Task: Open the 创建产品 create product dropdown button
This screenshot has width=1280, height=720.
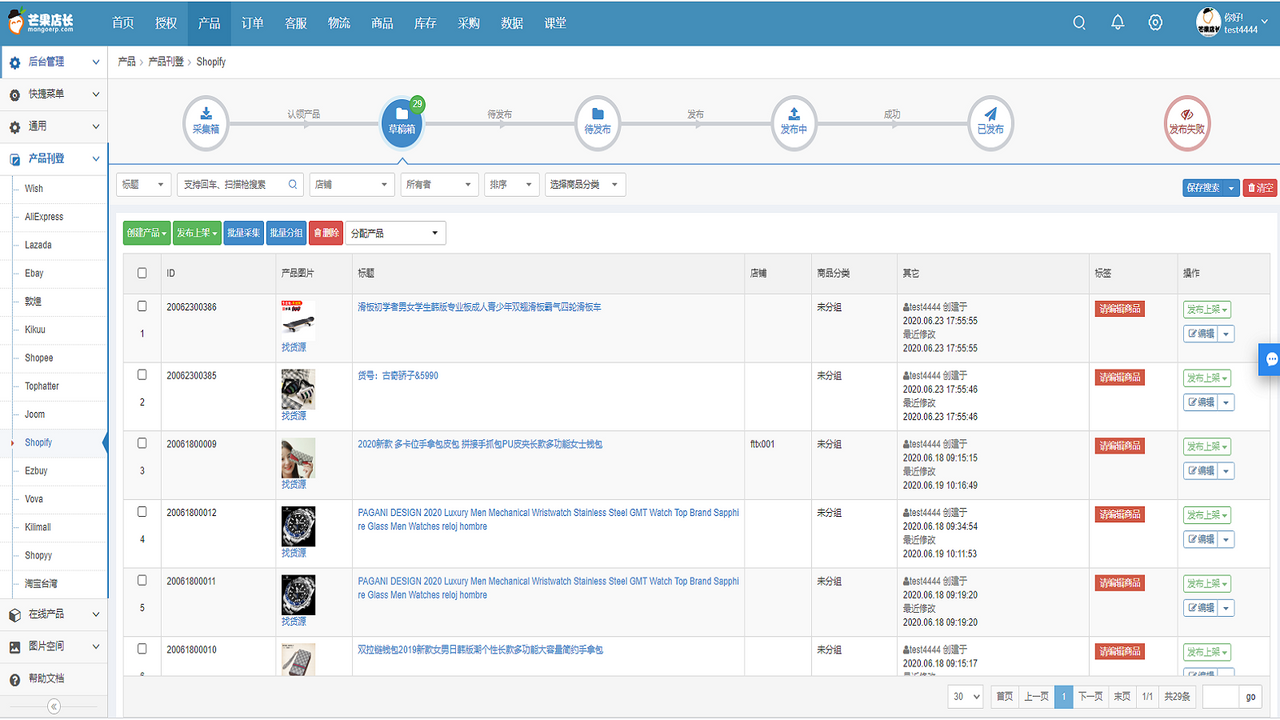Action: click(x=146, y=233)
